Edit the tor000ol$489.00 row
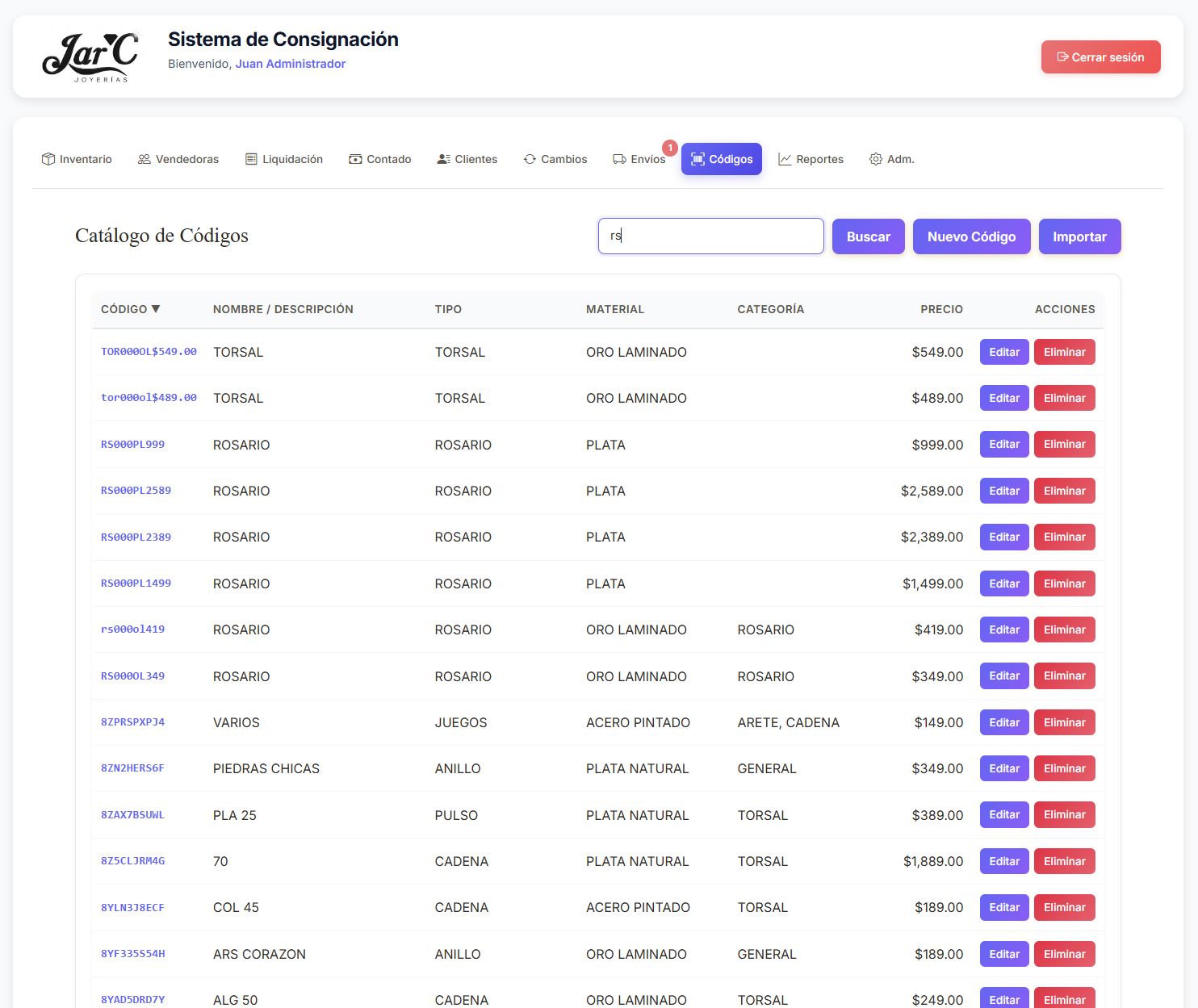This screenshot has height=1008, width=1198. [1004, 398]
